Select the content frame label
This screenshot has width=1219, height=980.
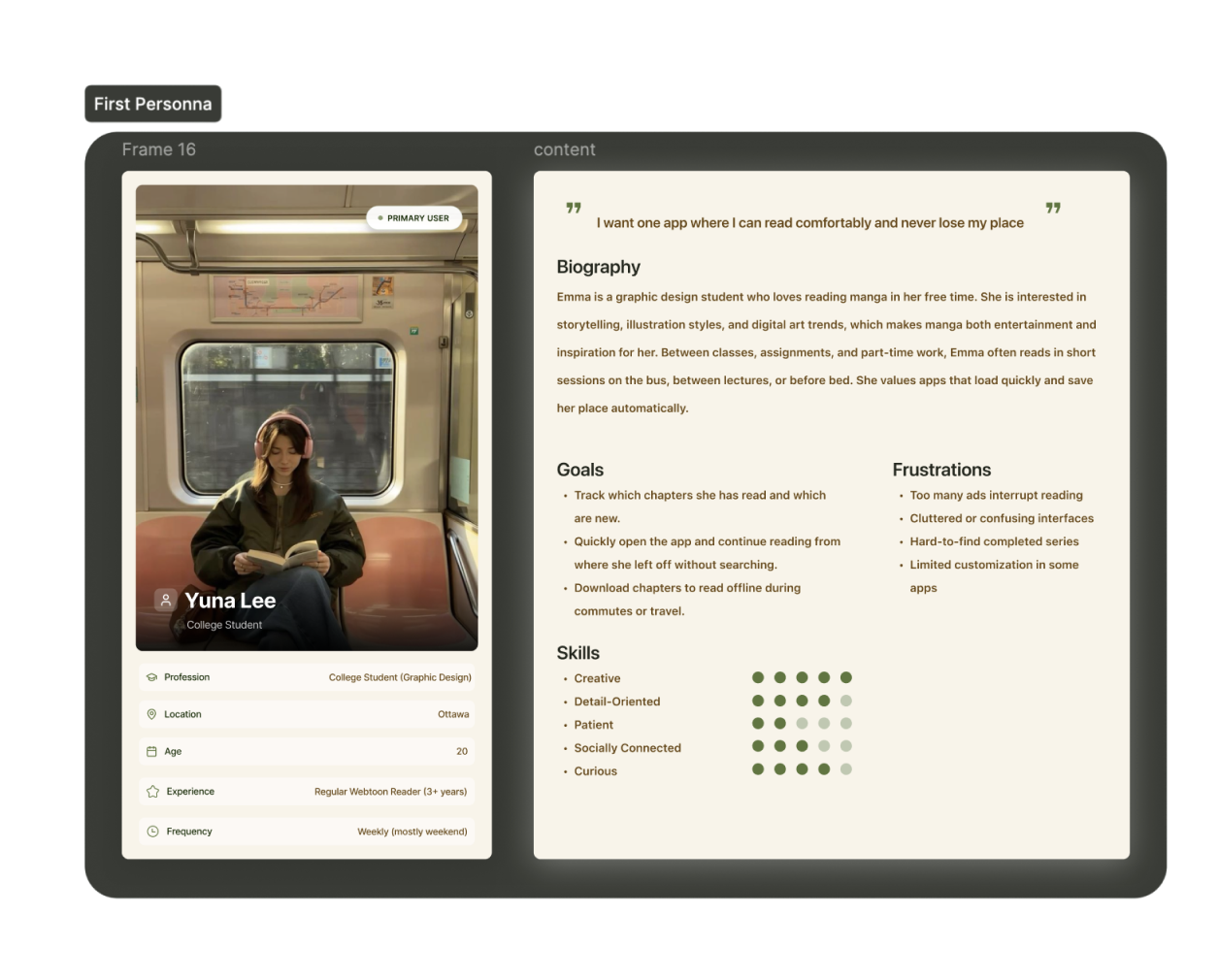point(565,149)
